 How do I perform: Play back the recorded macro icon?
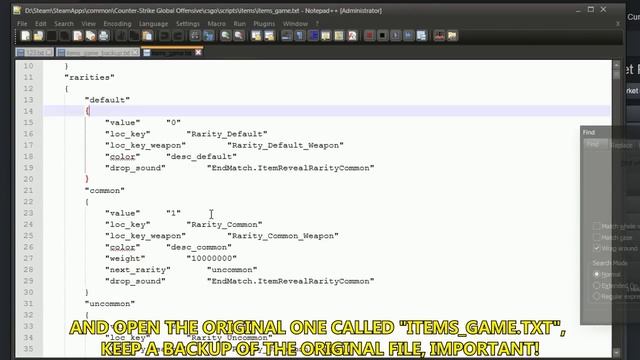[396, 36]
